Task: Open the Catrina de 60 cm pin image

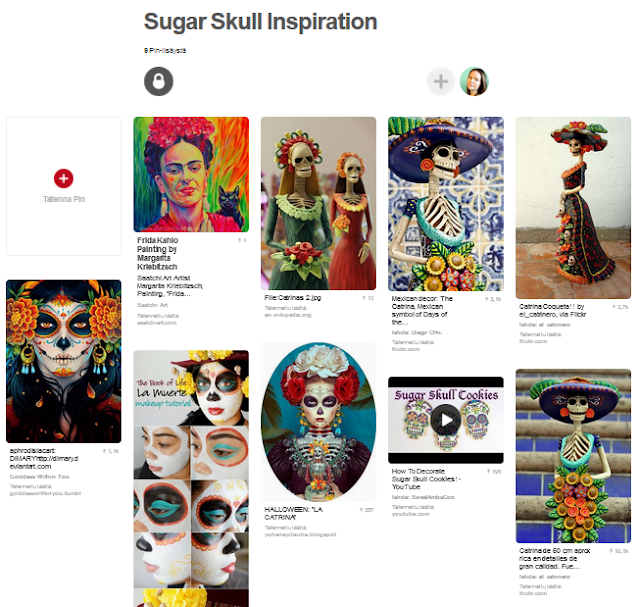Action: click(573, 456)
